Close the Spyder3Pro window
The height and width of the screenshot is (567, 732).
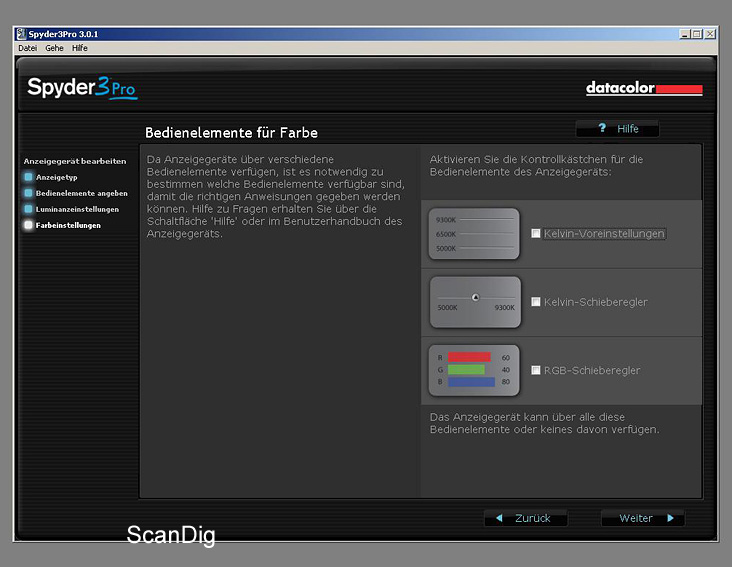point(710,34)
